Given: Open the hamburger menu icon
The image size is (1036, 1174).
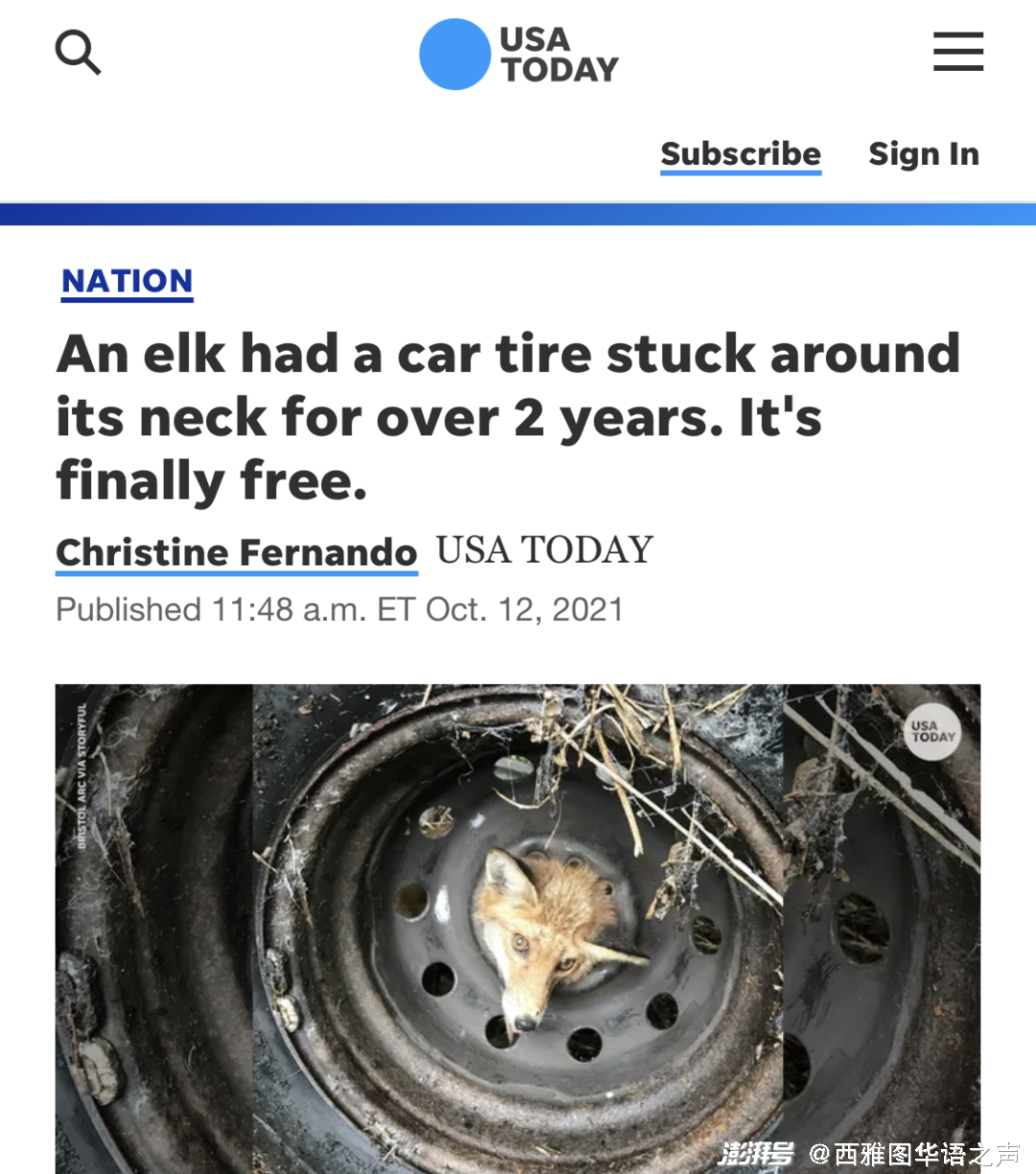Looking at the screenshot, I should tap(958, 52).
